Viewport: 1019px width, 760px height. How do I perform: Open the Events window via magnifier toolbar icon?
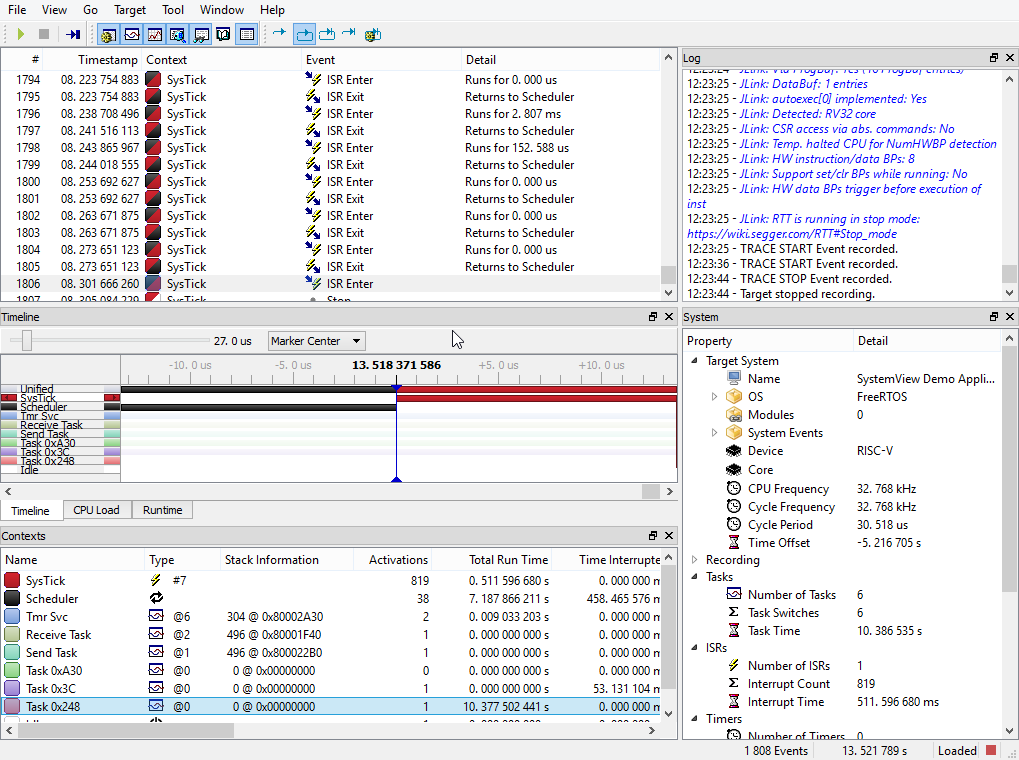176,33
